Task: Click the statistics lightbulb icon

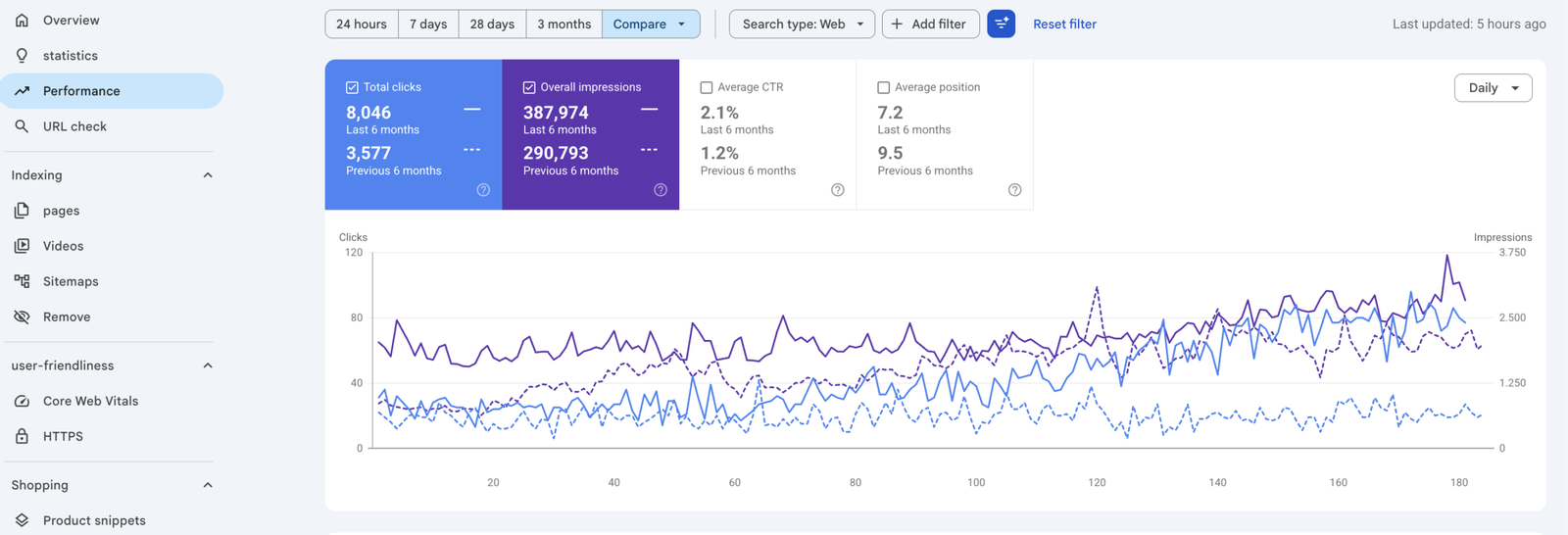Action: (x=22, y=56)
